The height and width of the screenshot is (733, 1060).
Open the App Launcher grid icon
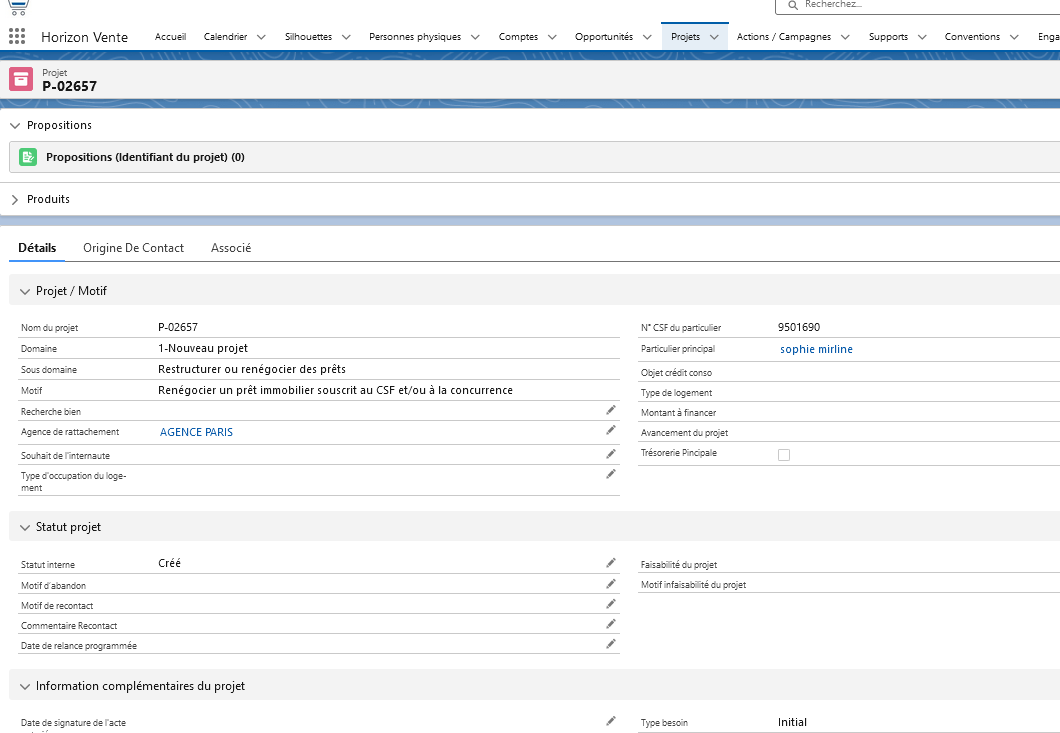(17, 37)
